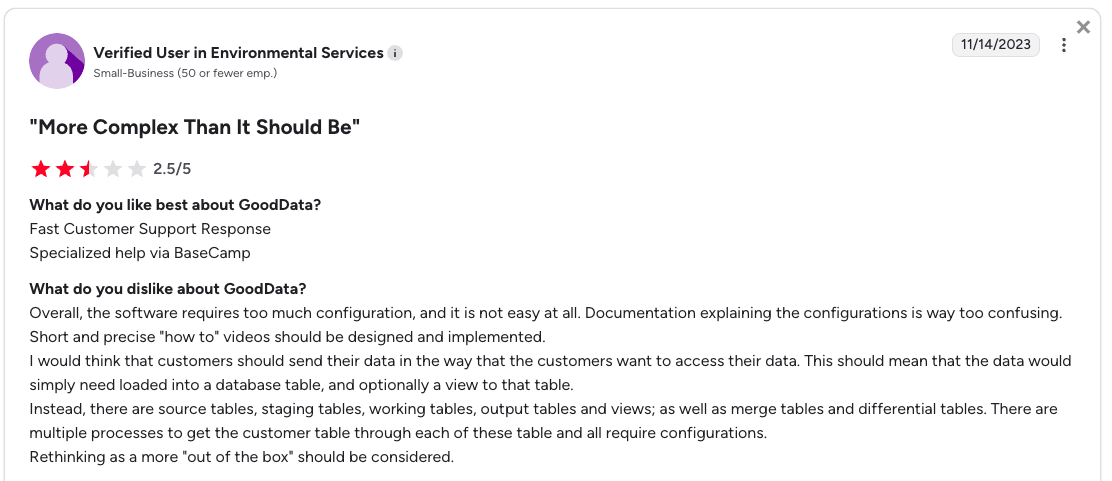
Task: Click the half-filled third star
Action: (89, 169)
